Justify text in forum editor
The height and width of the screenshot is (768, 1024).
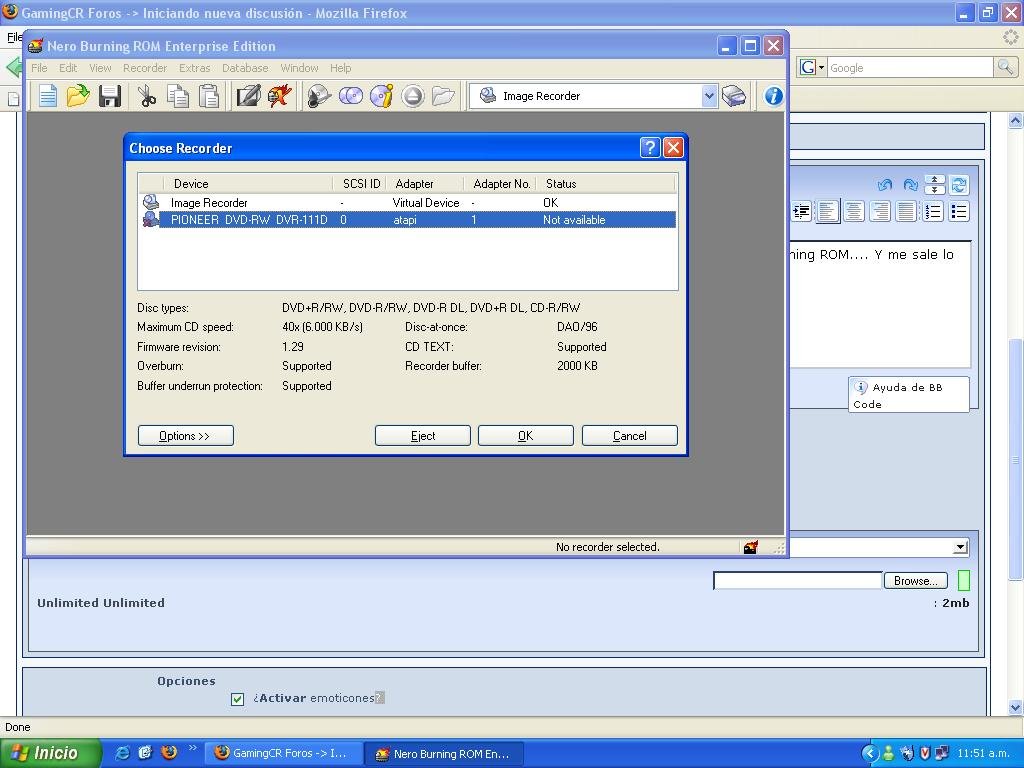click(x=906, y=212)
